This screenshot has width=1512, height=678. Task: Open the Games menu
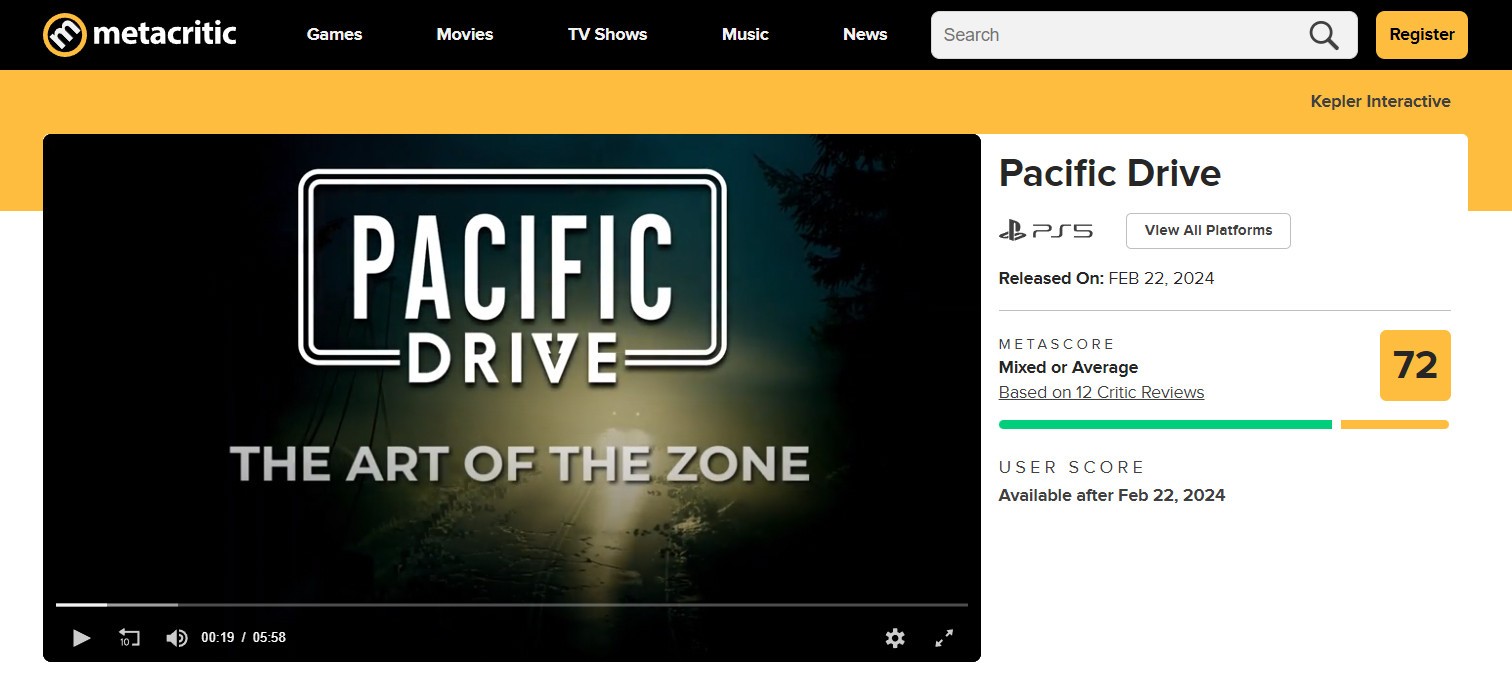click(x=334, y=34)
